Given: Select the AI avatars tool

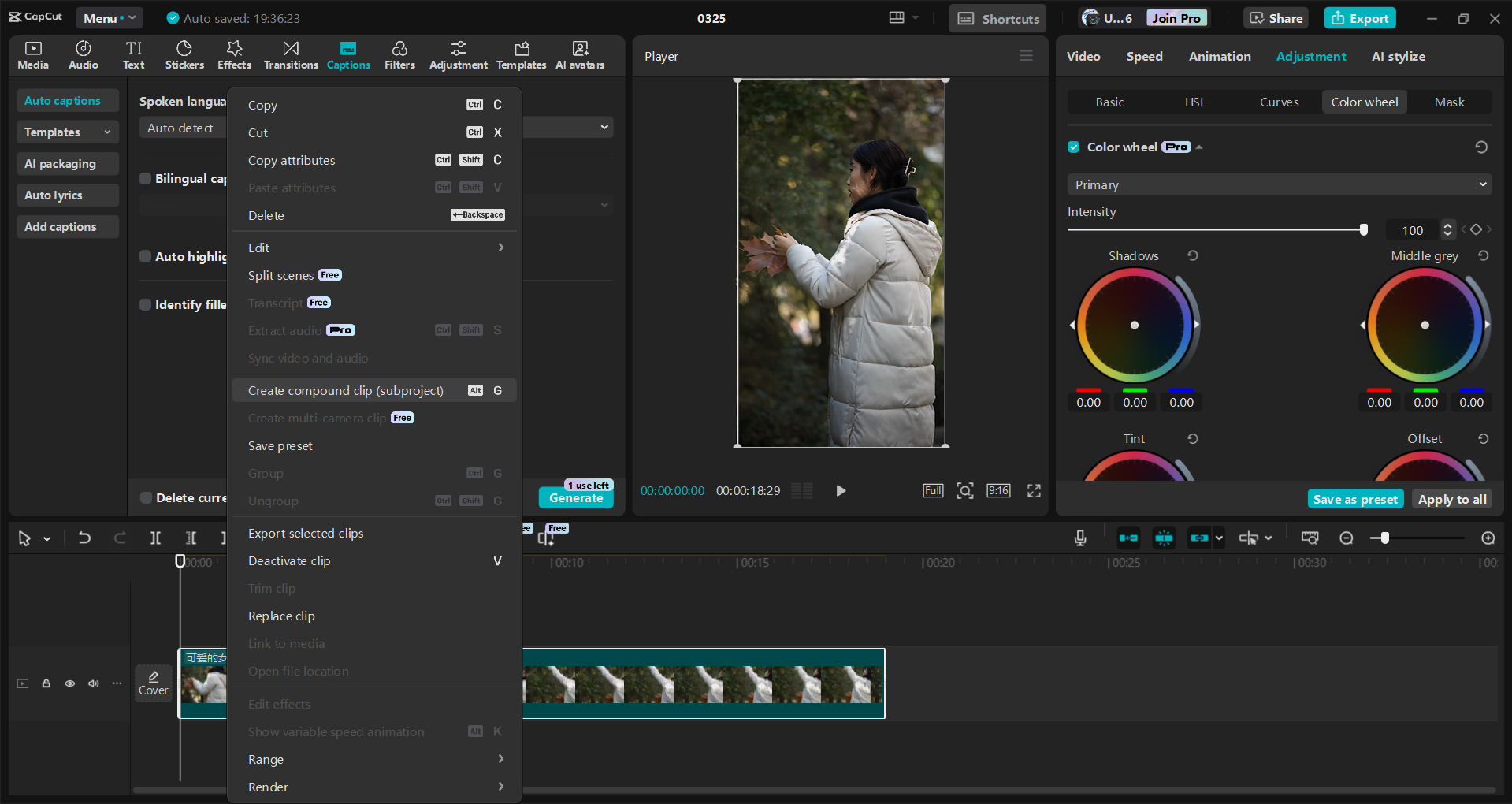Looking at the screenshot, I should pos(579,55).
